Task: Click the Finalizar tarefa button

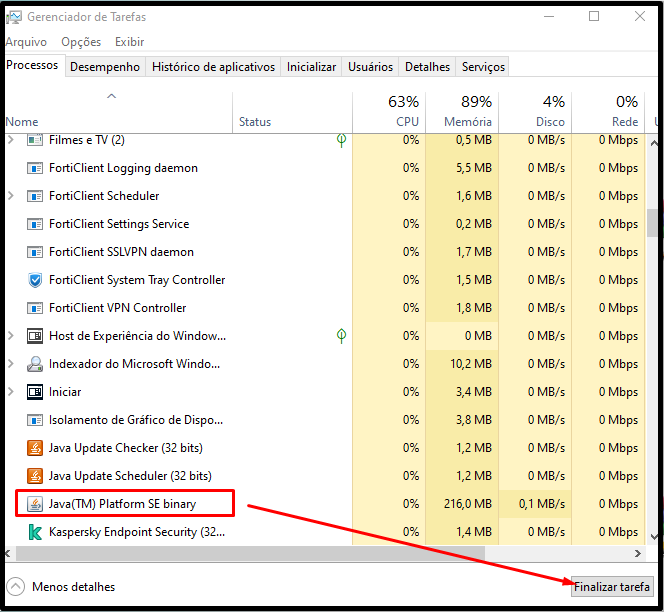Action: 612,587
